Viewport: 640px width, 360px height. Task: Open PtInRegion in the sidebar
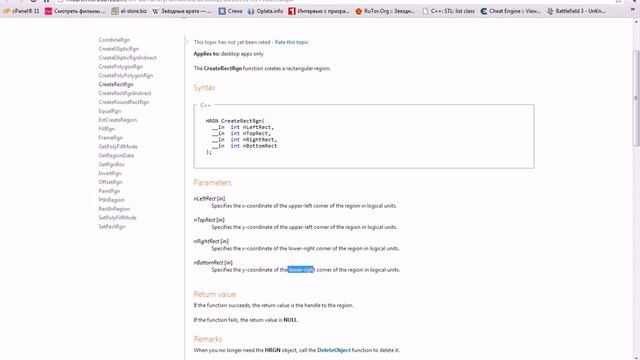pos(111,200)
